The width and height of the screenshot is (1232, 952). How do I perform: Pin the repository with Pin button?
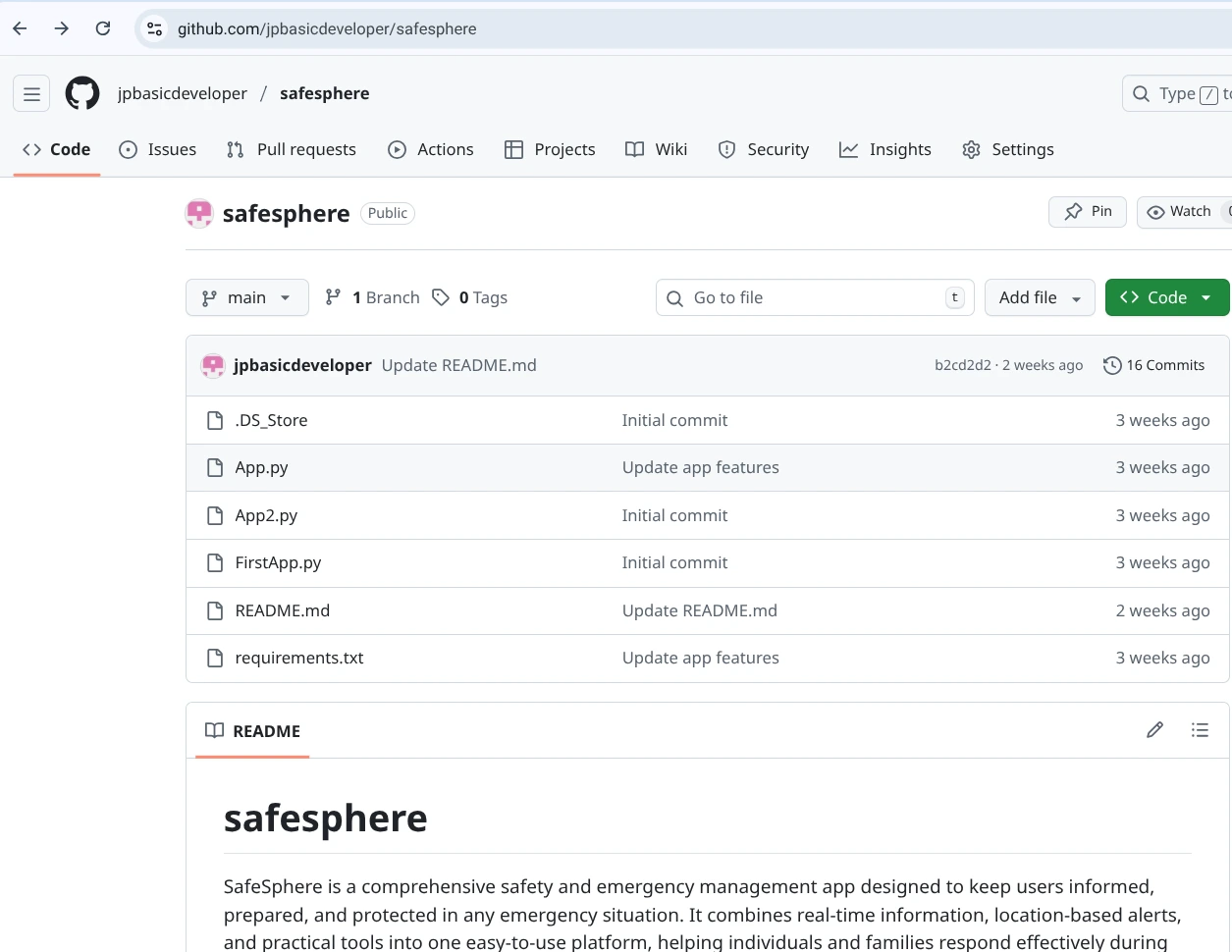click(1088, 212)
